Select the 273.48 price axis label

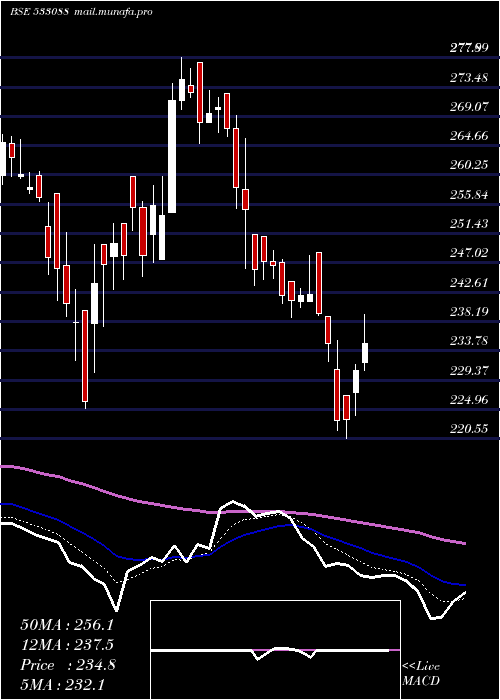tap(469, 78)
